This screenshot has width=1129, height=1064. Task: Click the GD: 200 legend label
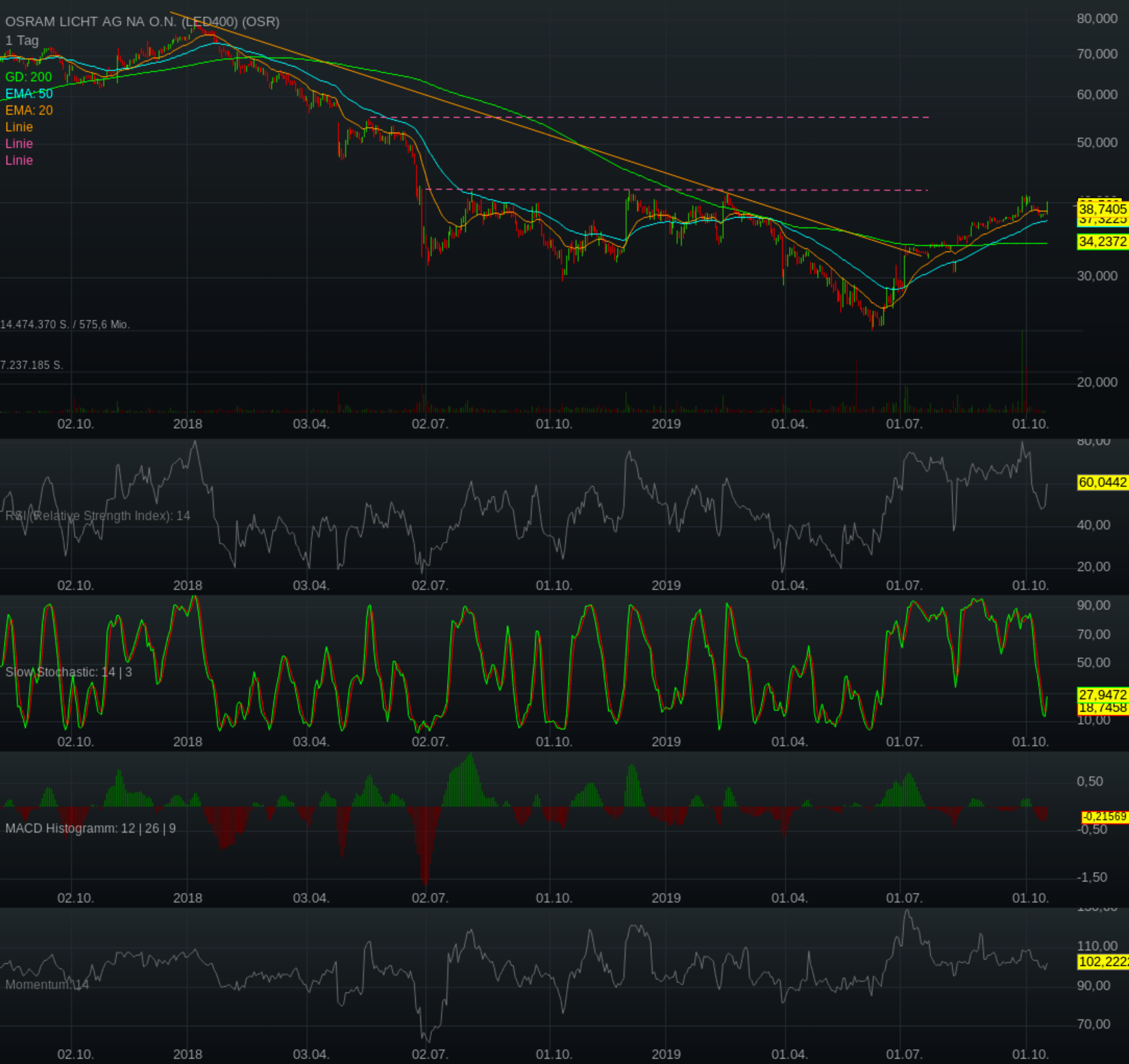point(28,77)
